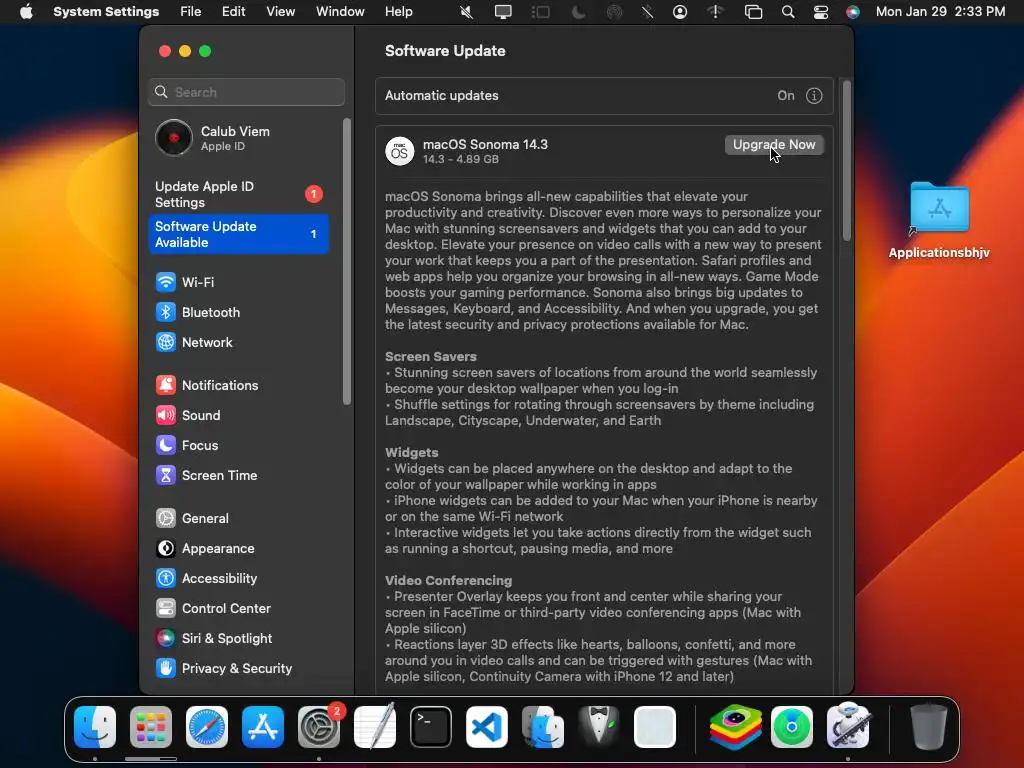Open Spotlight search in menu bar

788,12
